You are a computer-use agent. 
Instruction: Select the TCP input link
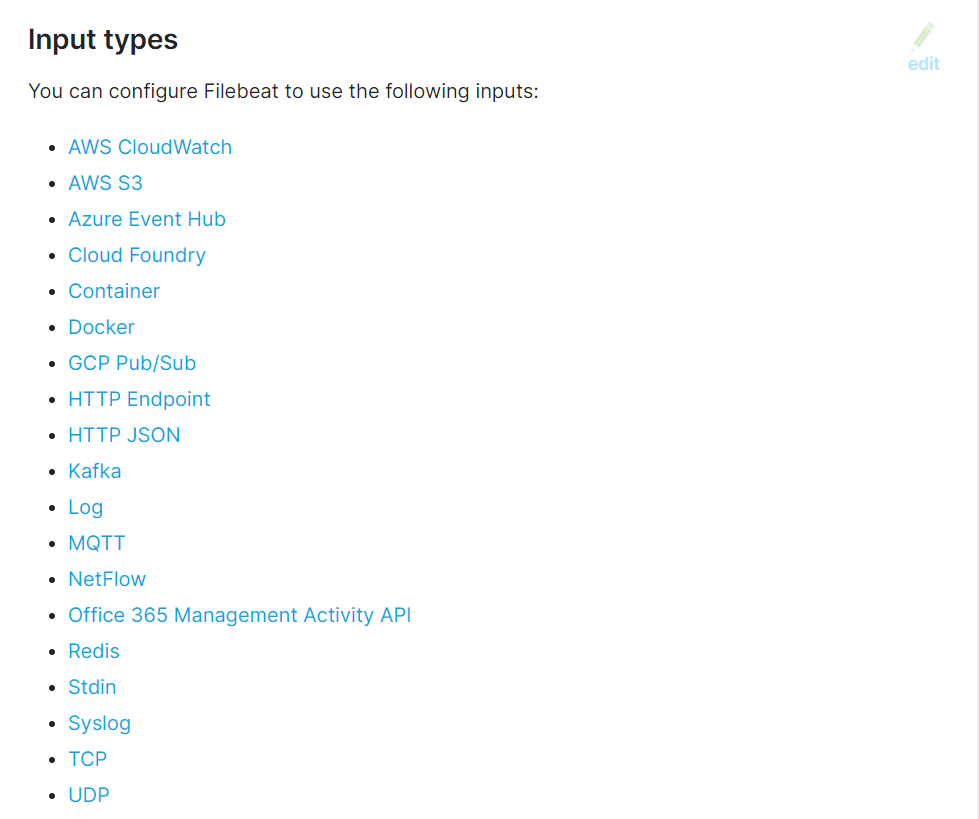[87, 759]
